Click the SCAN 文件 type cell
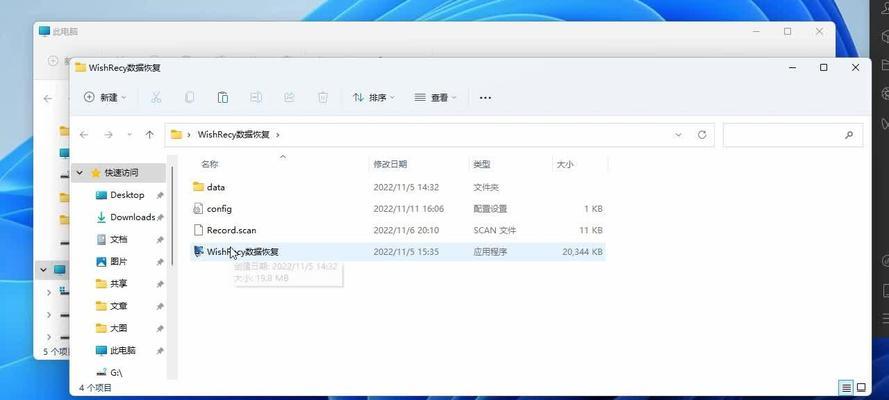This screenshot has width=889, height=400. [494, 230]
